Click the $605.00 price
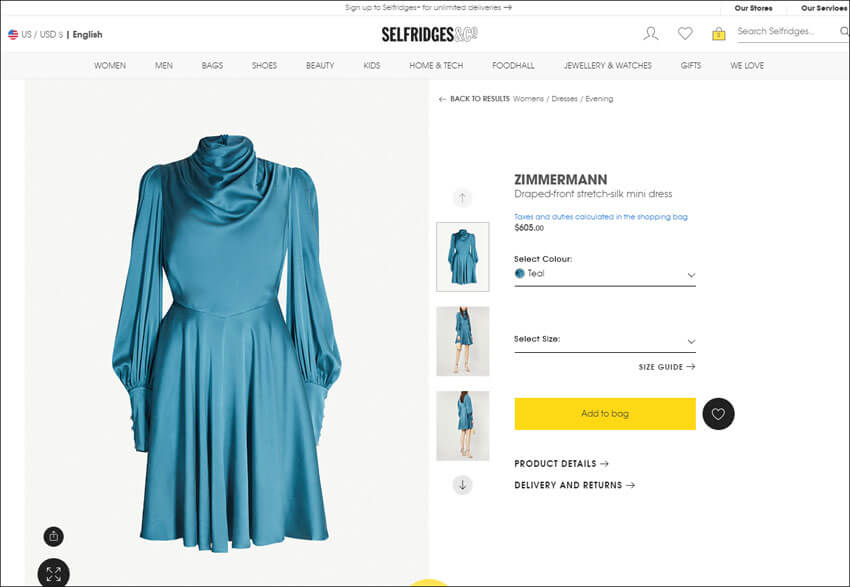This screenshot has height=587, width=850. click(x=529, y=228)
